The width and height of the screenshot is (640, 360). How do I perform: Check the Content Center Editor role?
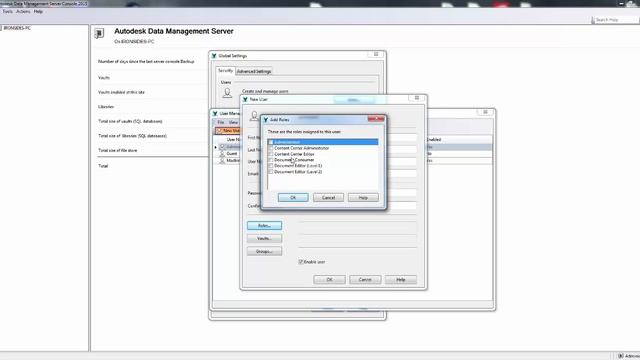(x=271, y=154)
